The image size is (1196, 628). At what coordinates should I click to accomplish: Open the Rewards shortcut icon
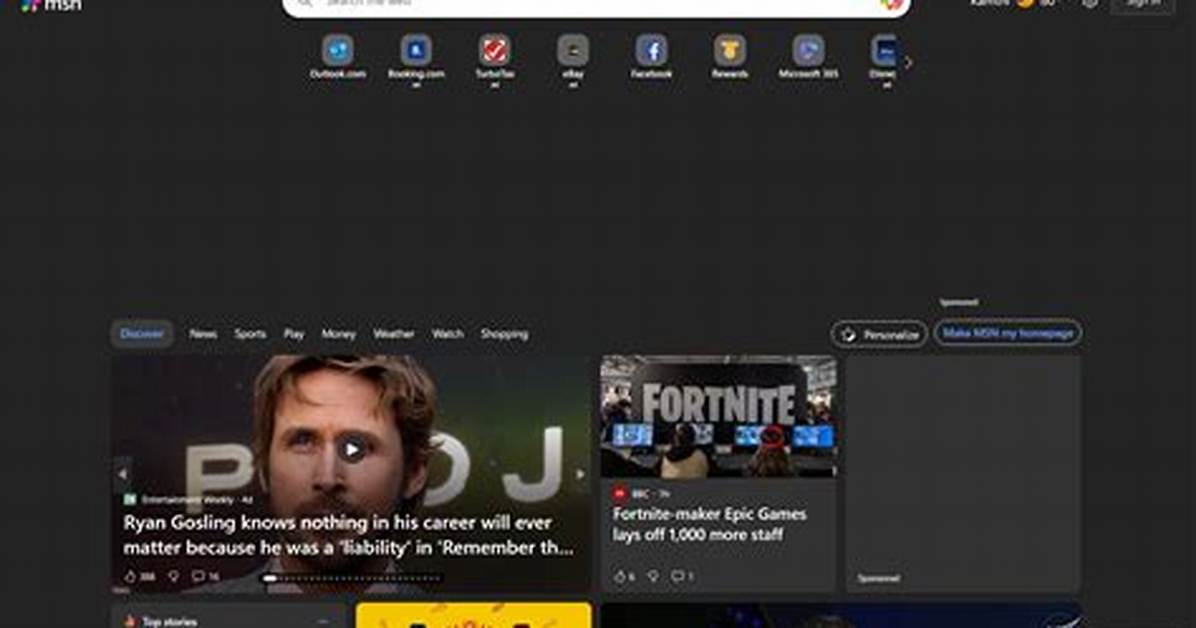(x=730, y=50)
